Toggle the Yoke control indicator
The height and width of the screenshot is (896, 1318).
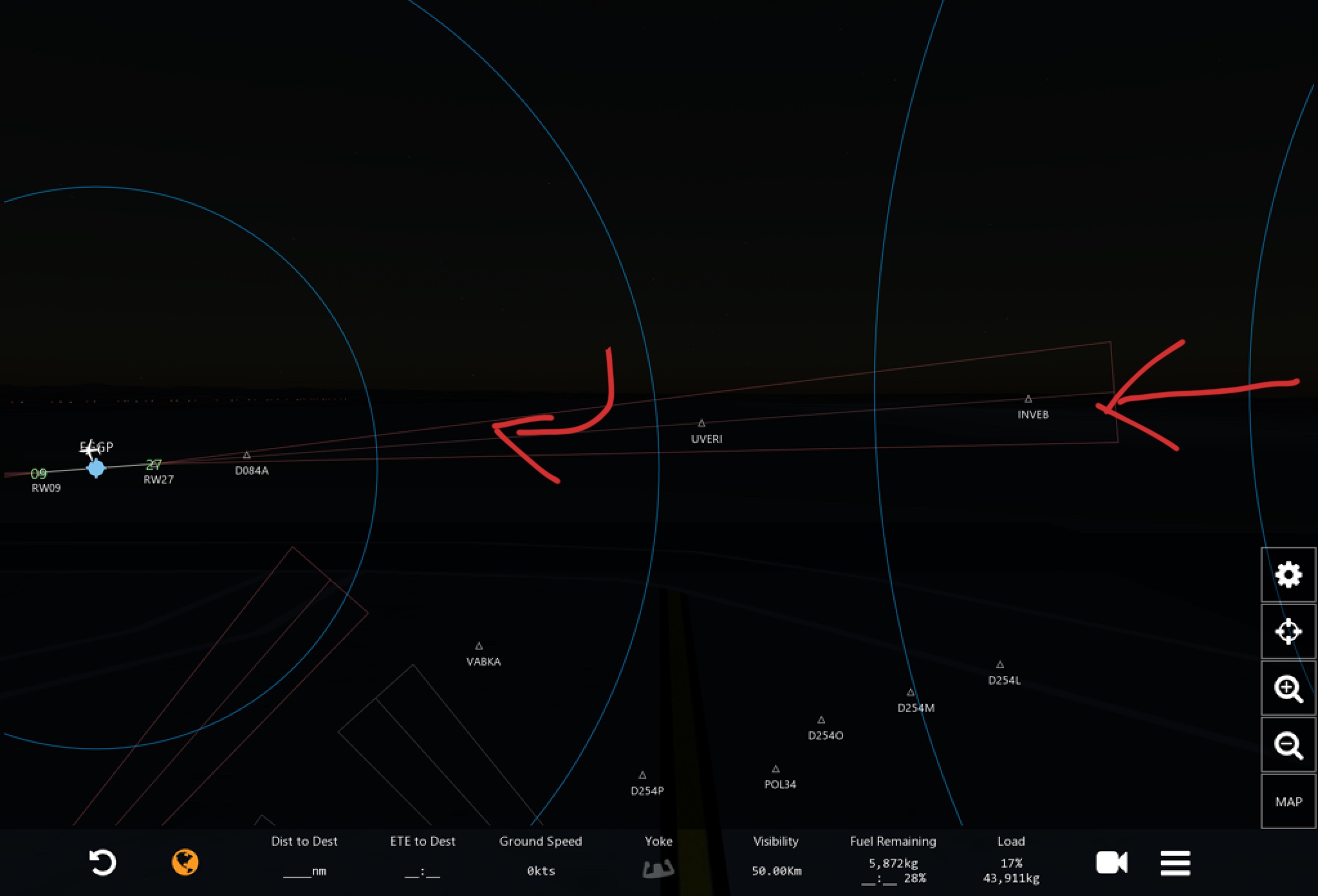click(658, 869)
